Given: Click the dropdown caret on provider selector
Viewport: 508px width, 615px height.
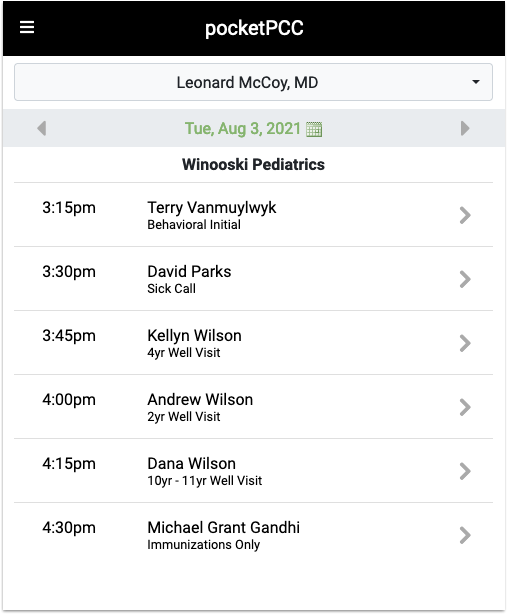Looking at the screenshot, I should point(476,82).
